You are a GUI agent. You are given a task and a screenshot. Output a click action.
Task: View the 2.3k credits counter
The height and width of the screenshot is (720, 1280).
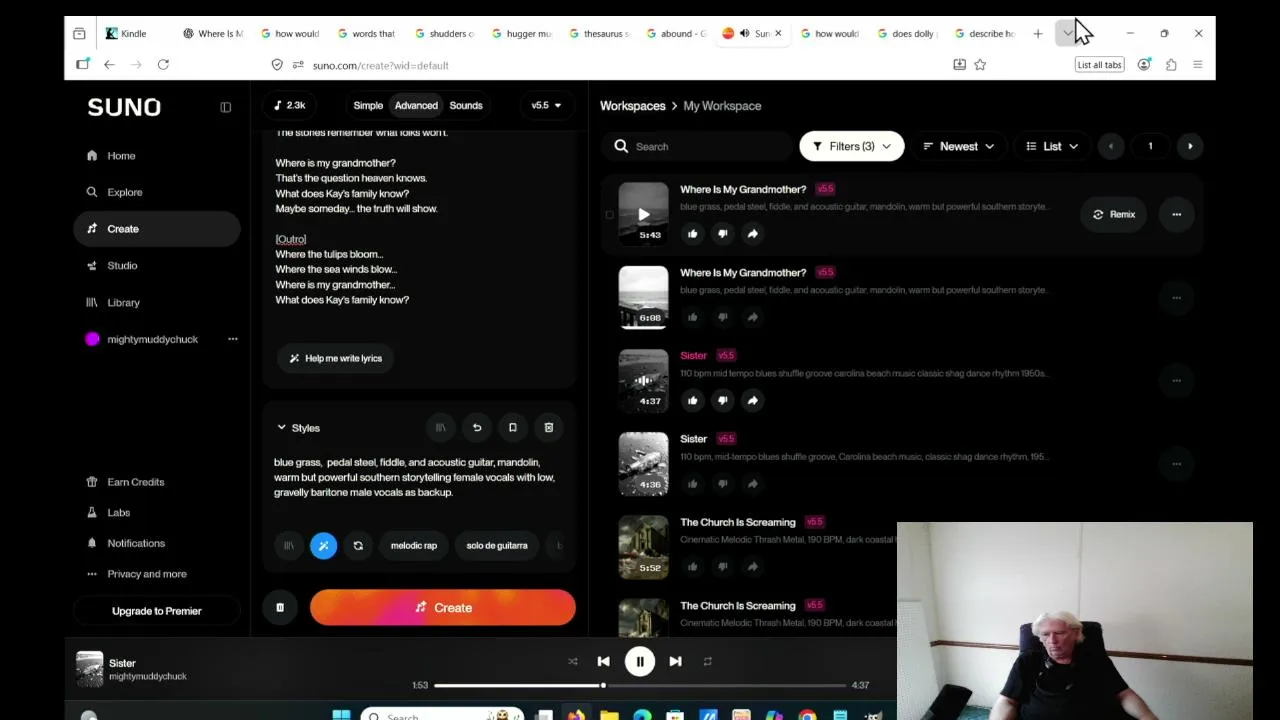(289, 105)
